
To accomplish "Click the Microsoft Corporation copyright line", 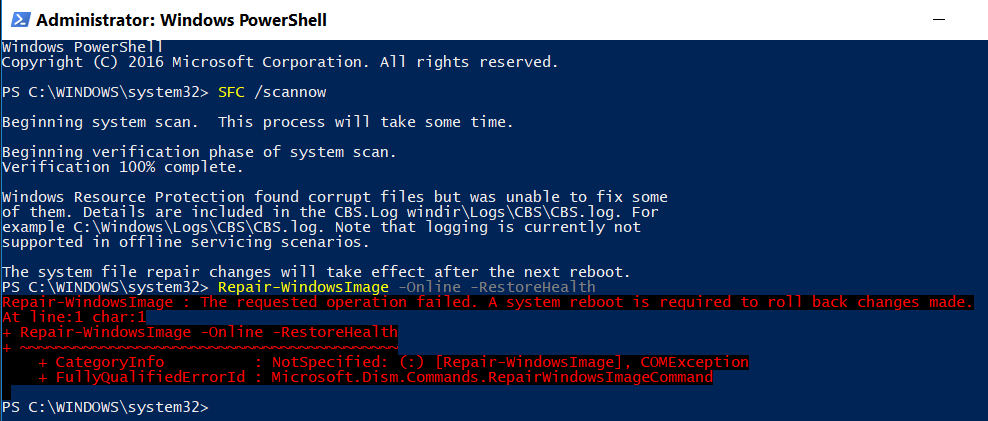I will pos(280,62).
